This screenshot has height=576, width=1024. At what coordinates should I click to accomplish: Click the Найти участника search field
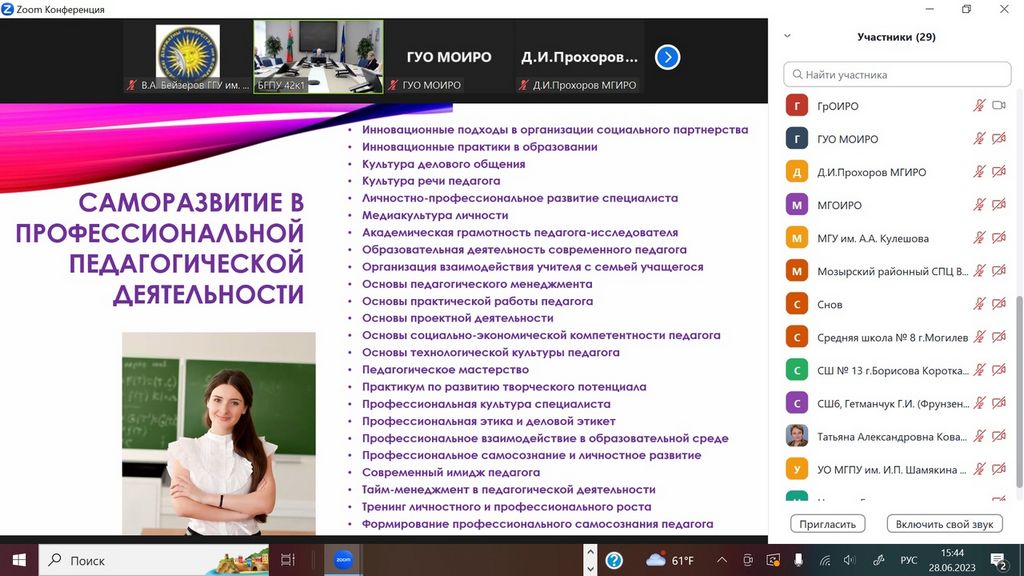pyautogui.click(x=898, y=74)
